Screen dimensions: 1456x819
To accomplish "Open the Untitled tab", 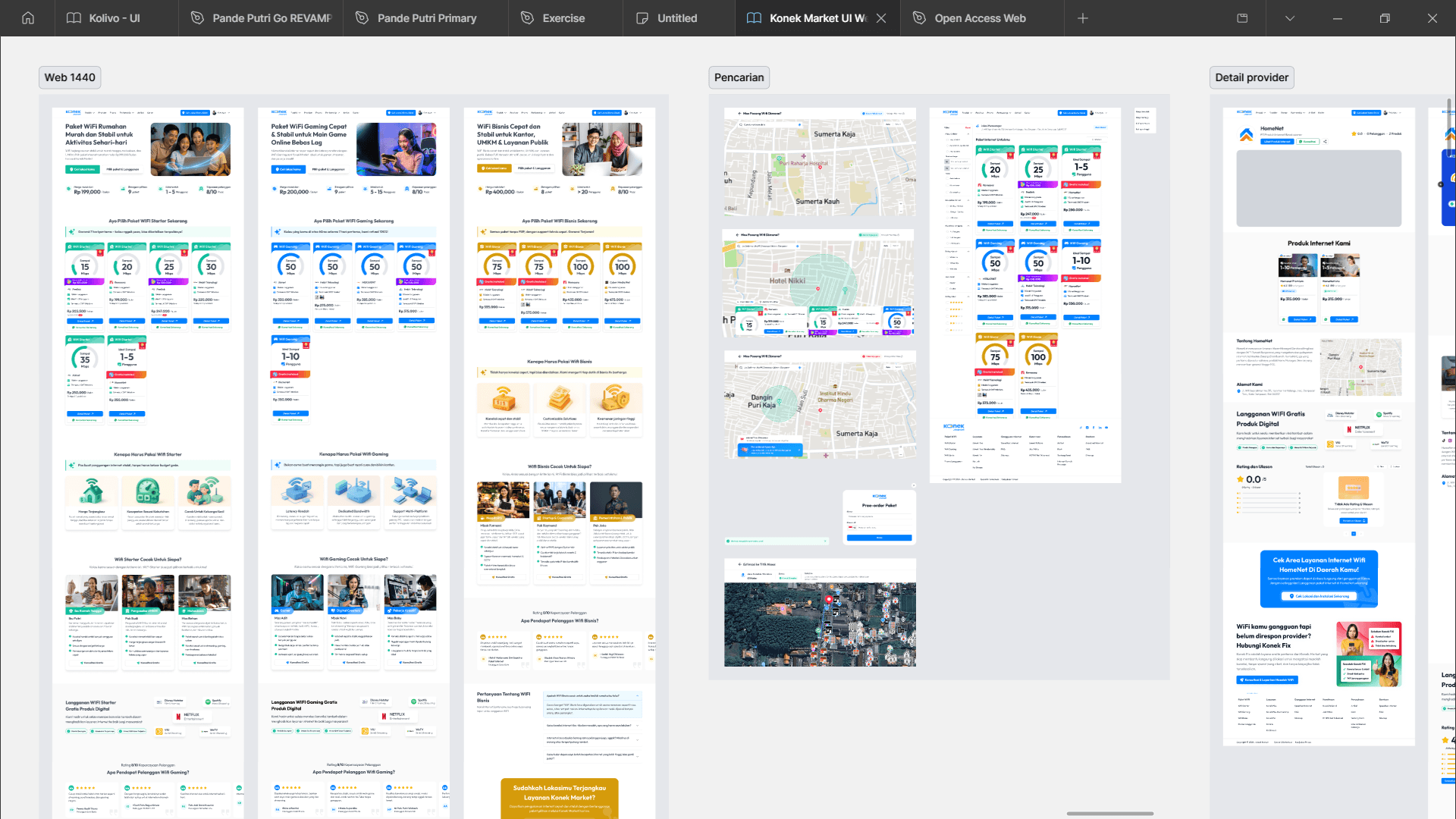I will (x=676, y=18).
